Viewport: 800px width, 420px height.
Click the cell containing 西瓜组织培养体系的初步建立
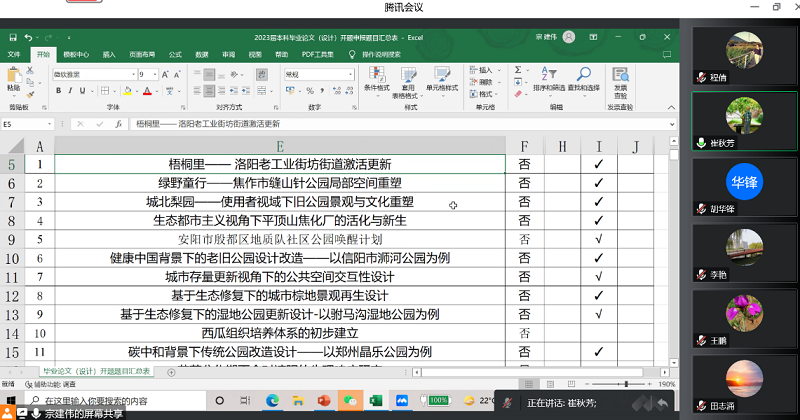click(x=279, y=333)
